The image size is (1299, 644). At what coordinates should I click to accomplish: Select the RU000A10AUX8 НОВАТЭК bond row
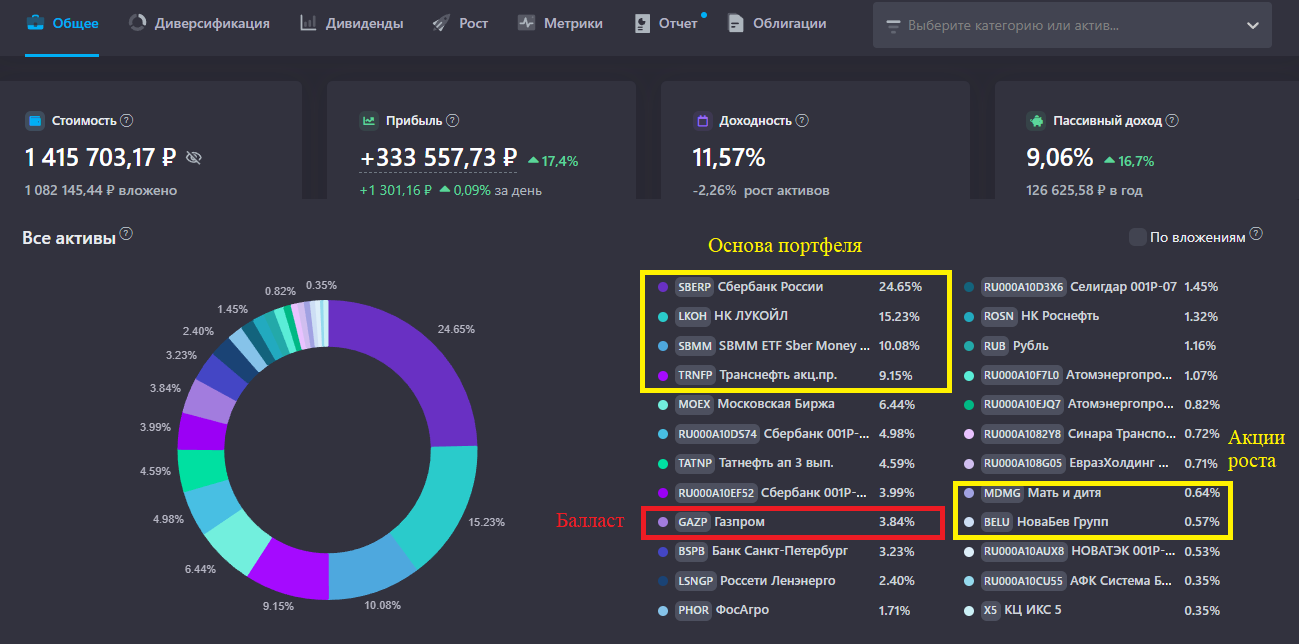click(x=1093, y=551)
